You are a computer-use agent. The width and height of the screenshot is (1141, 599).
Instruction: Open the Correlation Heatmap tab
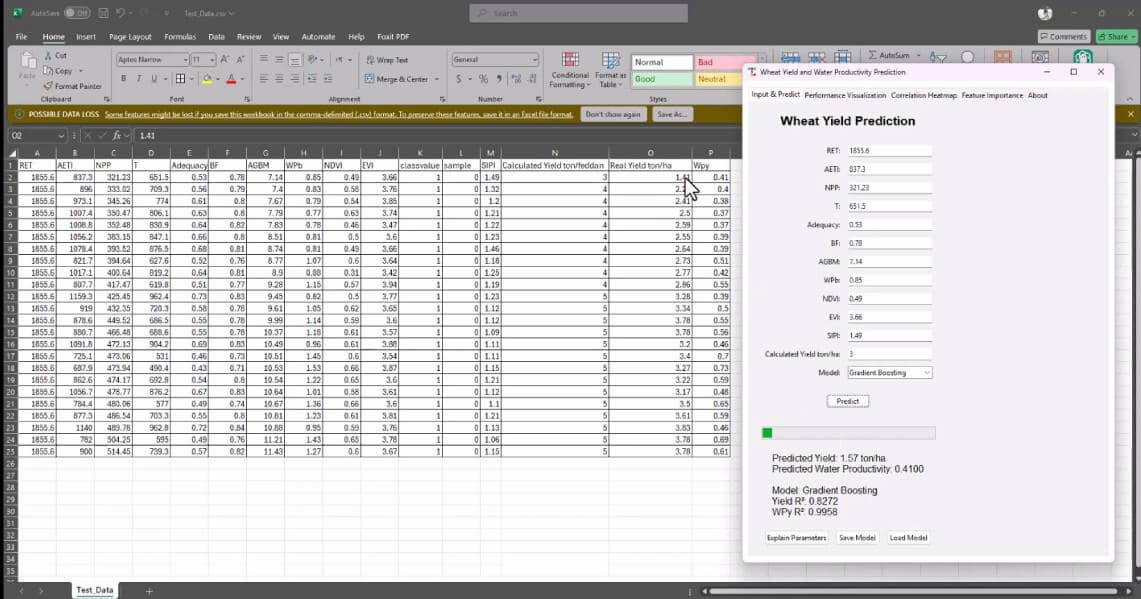pos(923,95)
